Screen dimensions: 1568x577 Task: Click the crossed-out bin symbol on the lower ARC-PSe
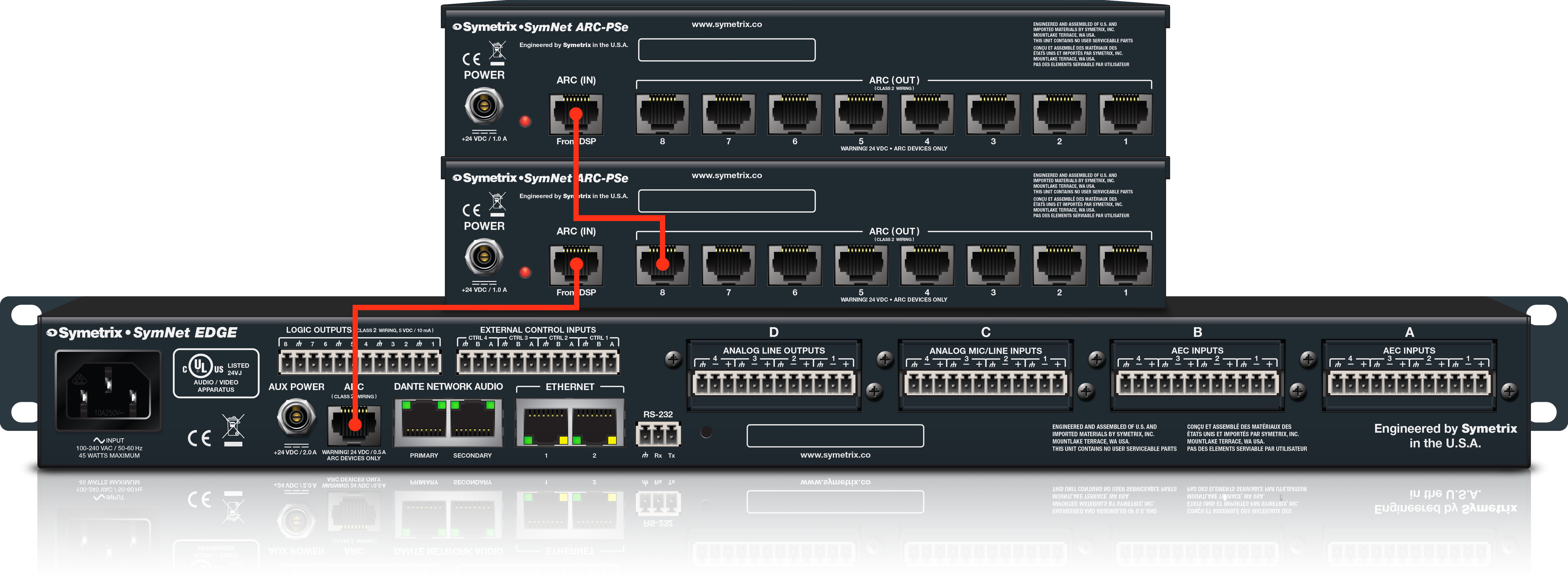[x=497, y=204]
